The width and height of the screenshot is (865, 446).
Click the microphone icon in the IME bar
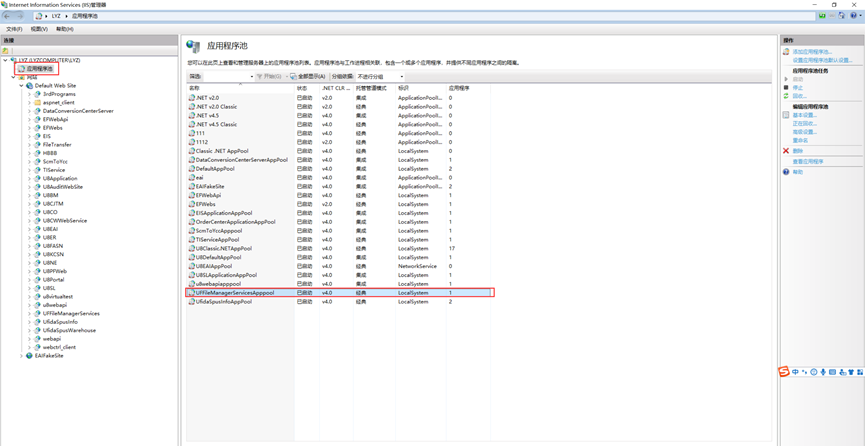click(x=823, y=372)
